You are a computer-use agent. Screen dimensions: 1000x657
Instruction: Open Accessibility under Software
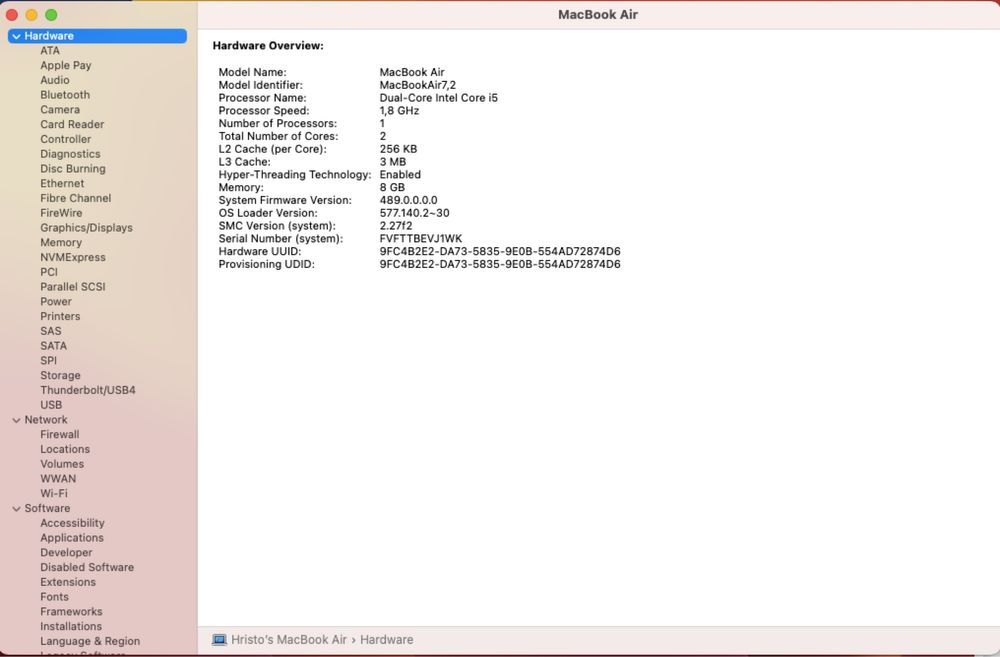click(72, 523)
